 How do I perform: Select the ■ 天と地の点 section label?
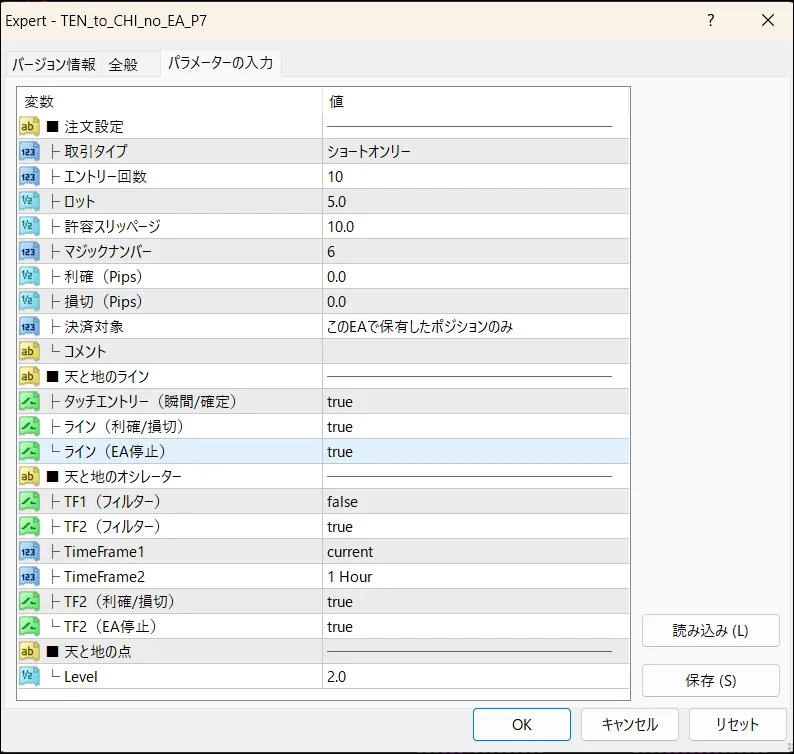pos(89,651)
